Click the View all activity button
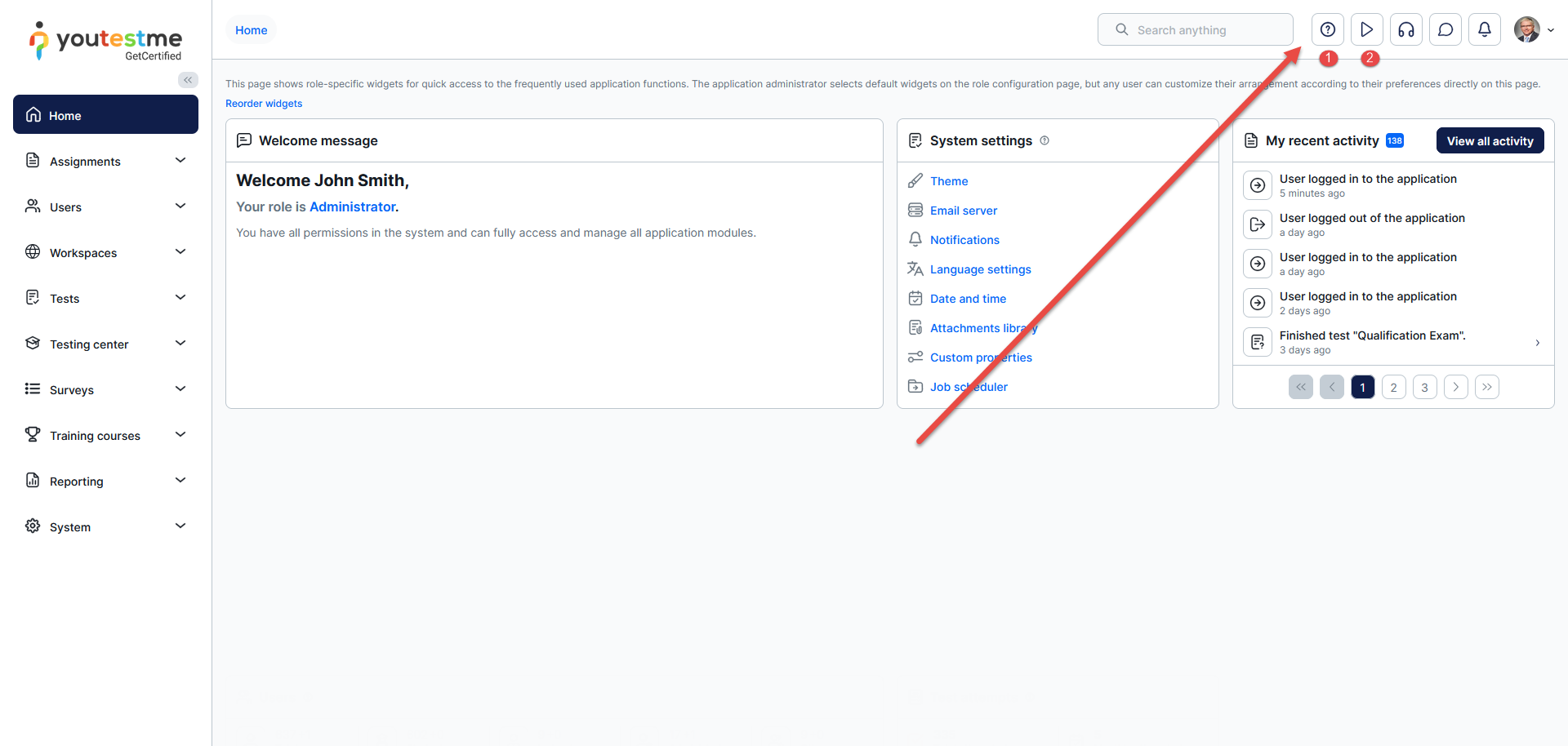The image size is (1568, 746). point(1490,141)
